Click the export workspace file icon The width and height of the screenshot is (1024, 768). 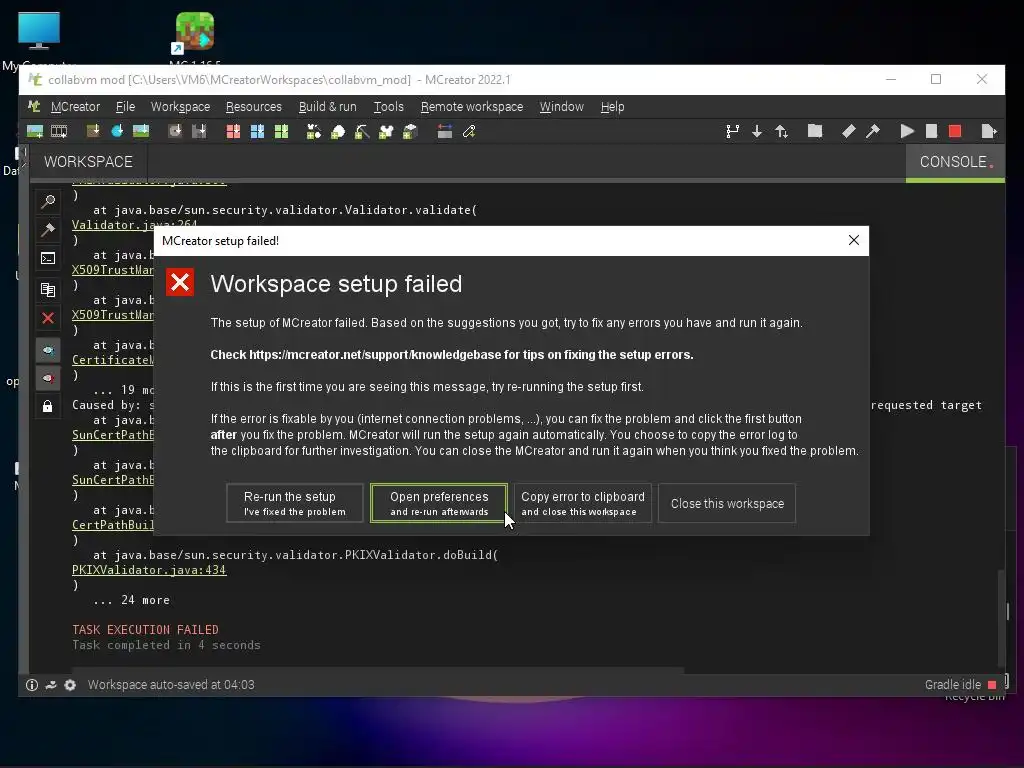tap(989, 131)
